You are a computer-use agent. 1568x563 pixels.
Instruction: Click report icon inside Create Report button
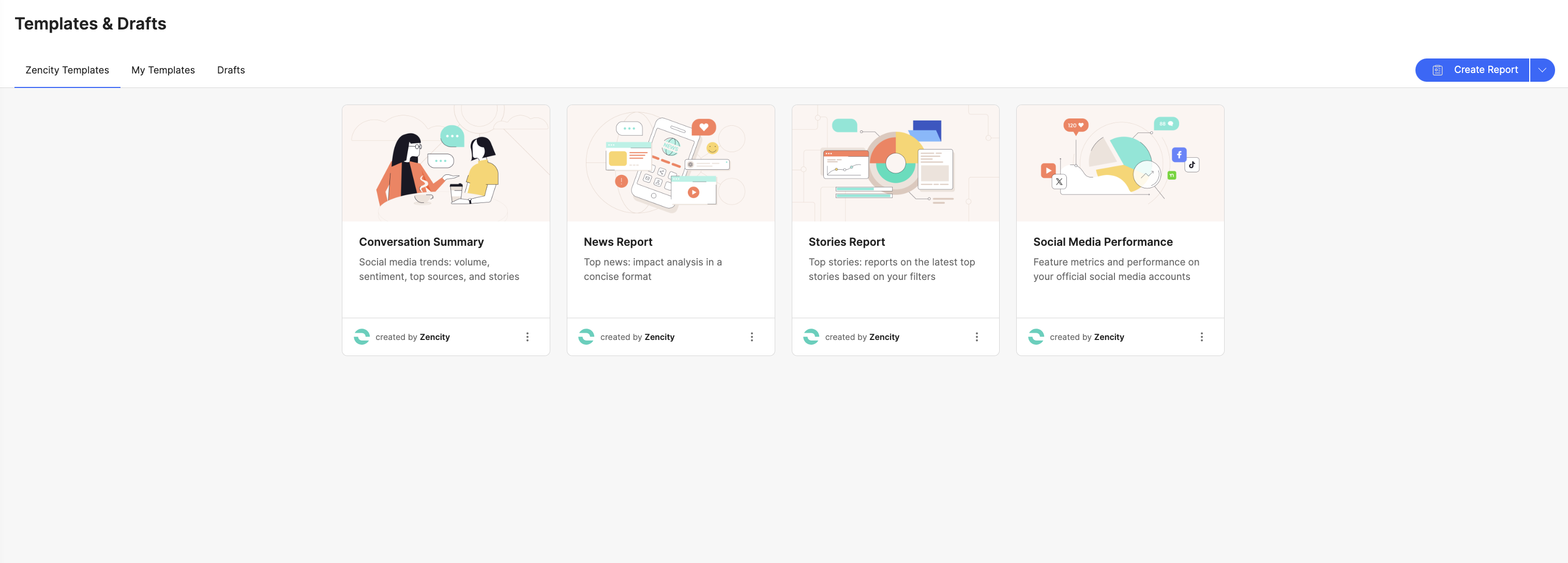coord(1437,70)
